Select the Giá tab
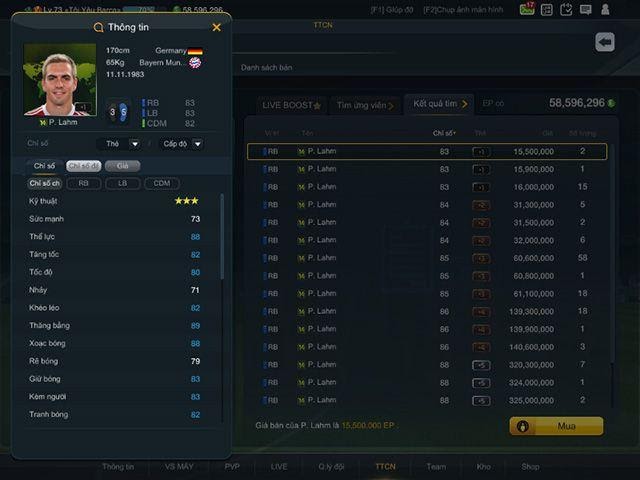The image size is (640, 480). (x=122, y=166)
